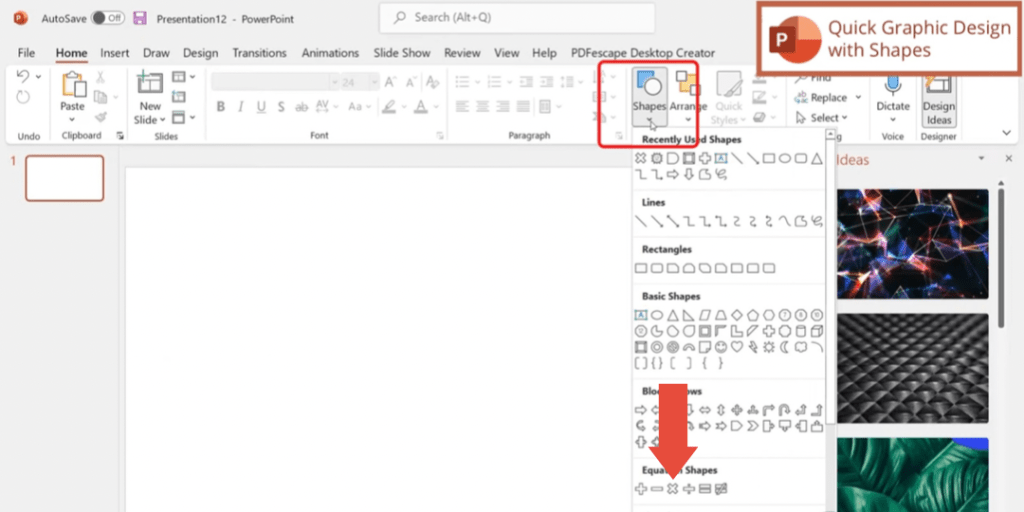The height and width of the screenshot is (512, 1024).
Task: Click the Undo arrow icon
Action: pos(23,76)
